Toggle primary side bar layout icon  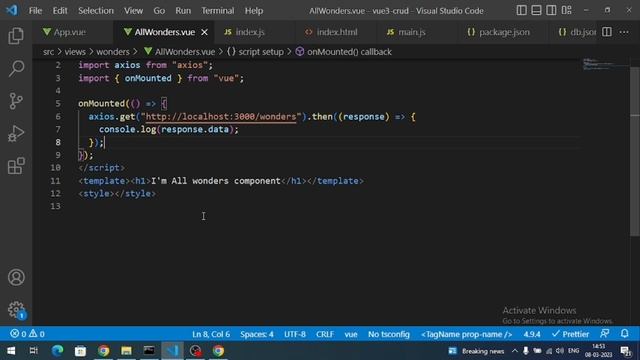click(x=521, y=10)
